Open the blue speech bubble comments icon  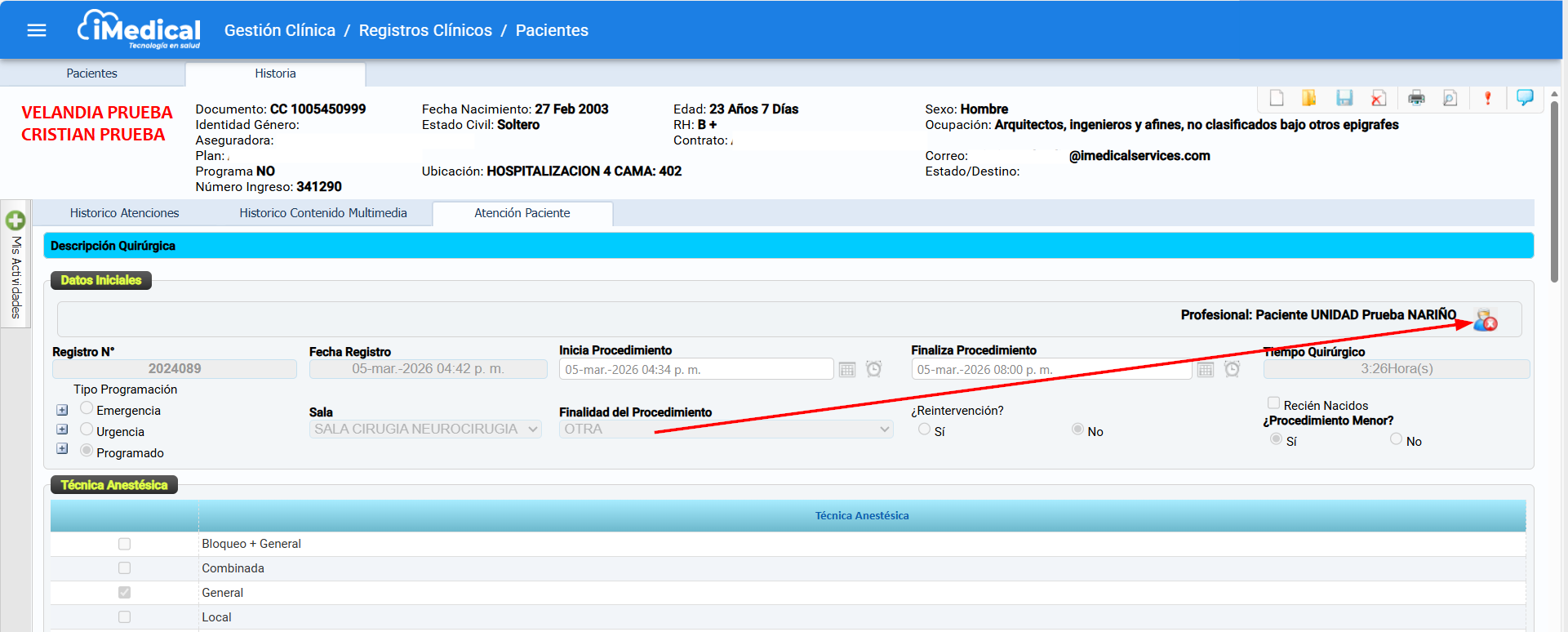[1524, 97]
